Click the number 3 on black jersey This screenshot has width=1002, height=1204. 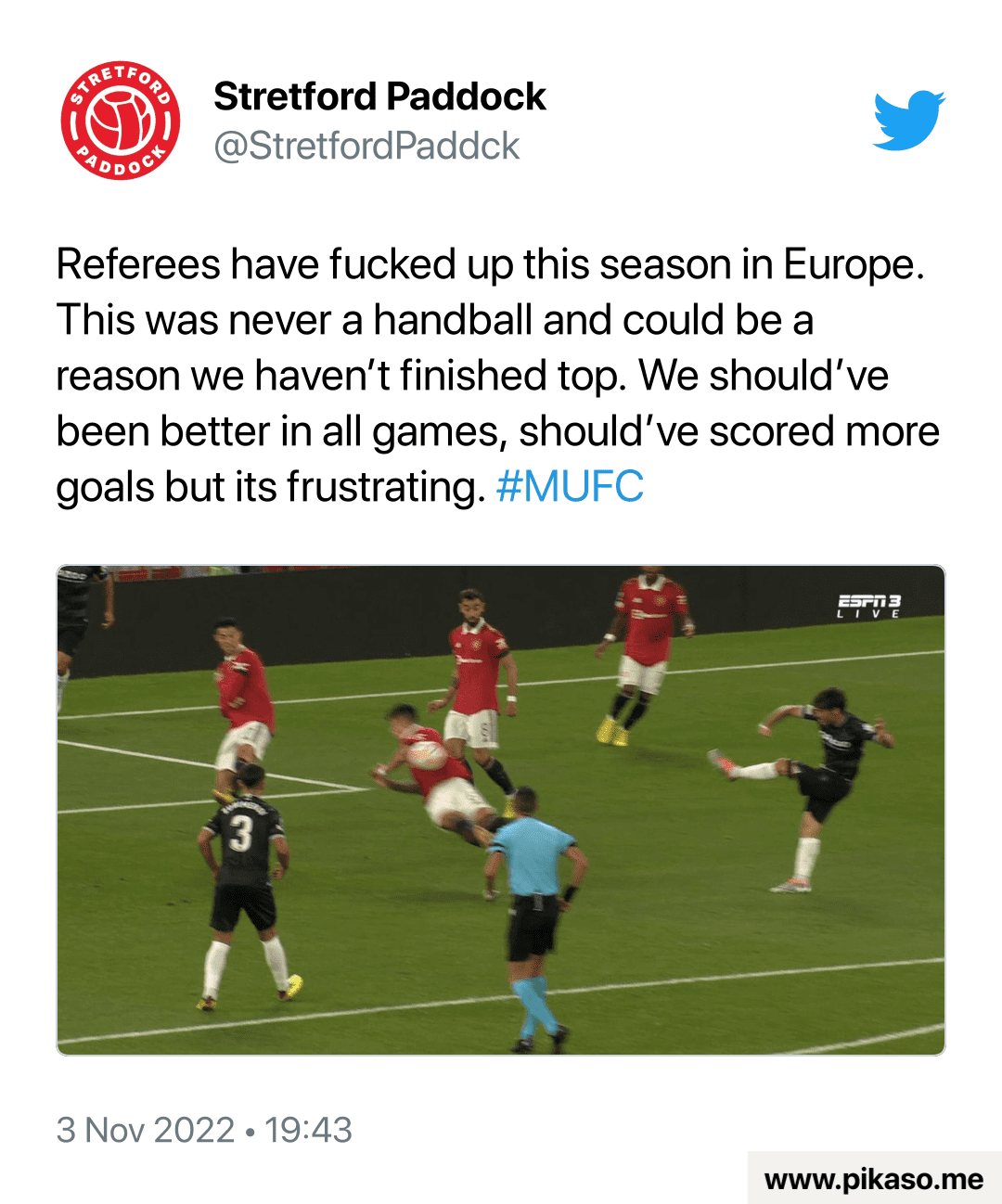[x=240, y=833]
